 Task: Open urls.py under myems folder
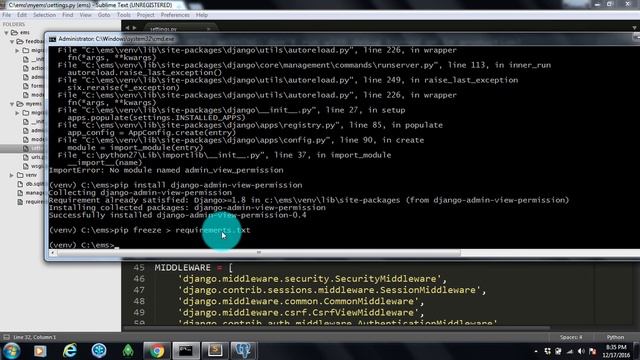click(x=34, y=157)
